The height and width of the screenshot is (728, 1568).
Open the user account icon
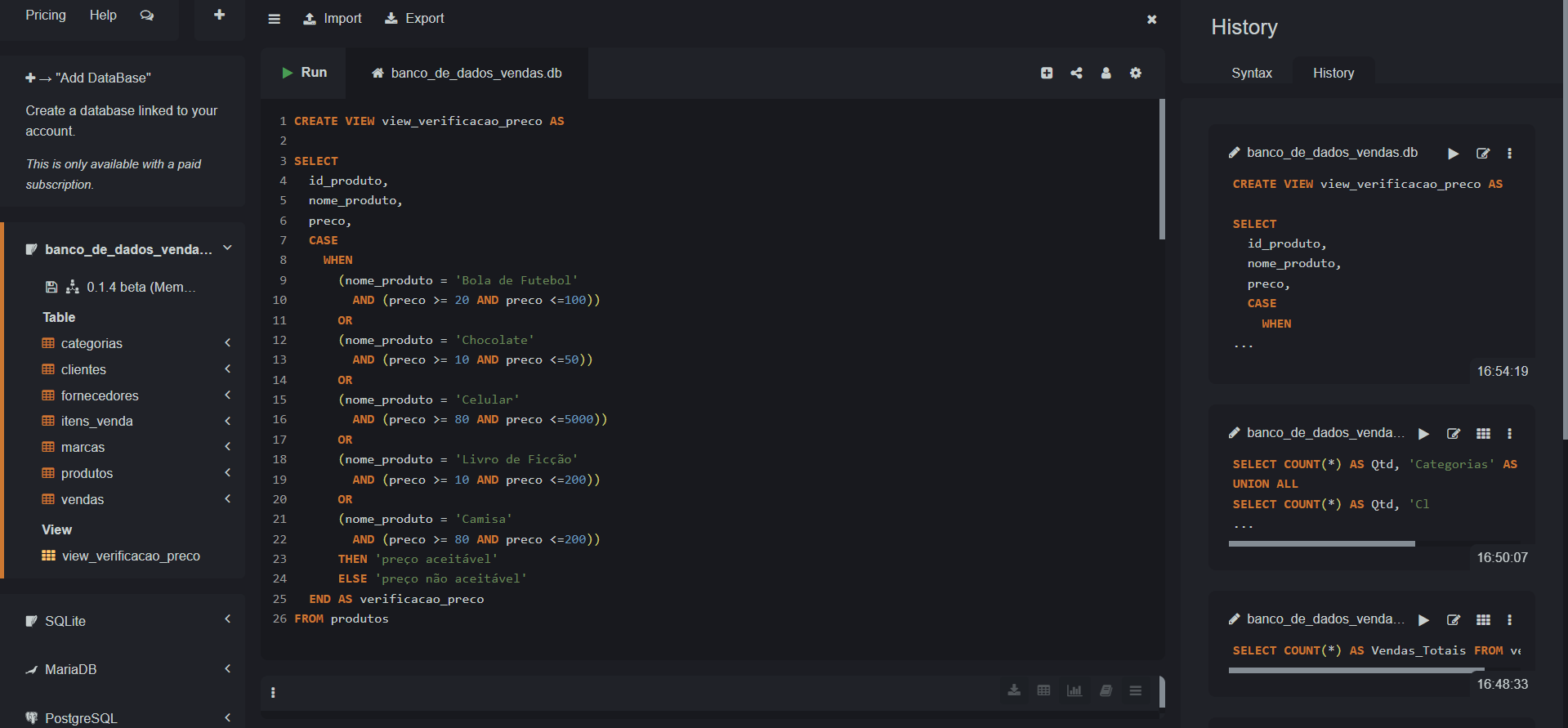click(x=1106, y=73)
